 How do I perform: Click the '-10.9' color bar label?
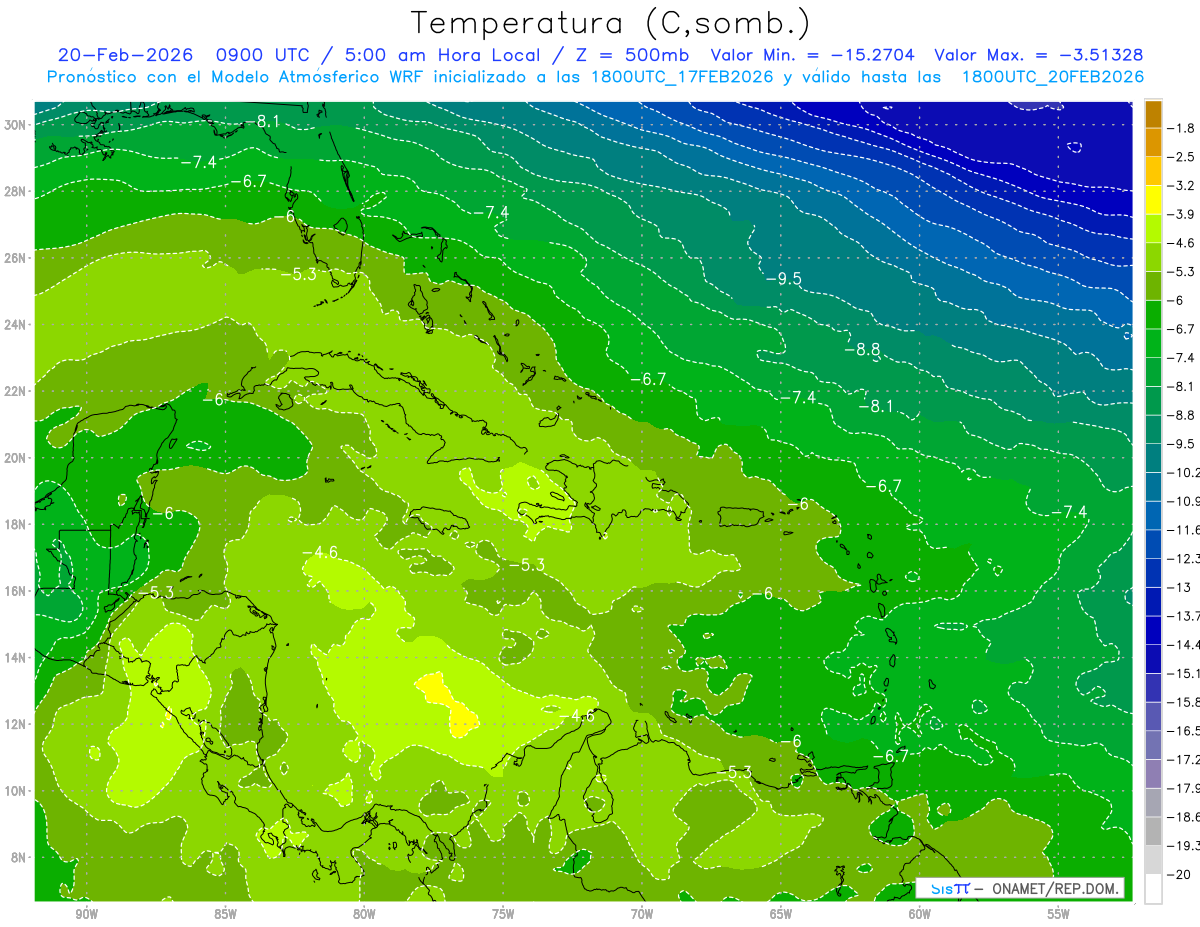pyautogui.click(x=1183, y=501)
